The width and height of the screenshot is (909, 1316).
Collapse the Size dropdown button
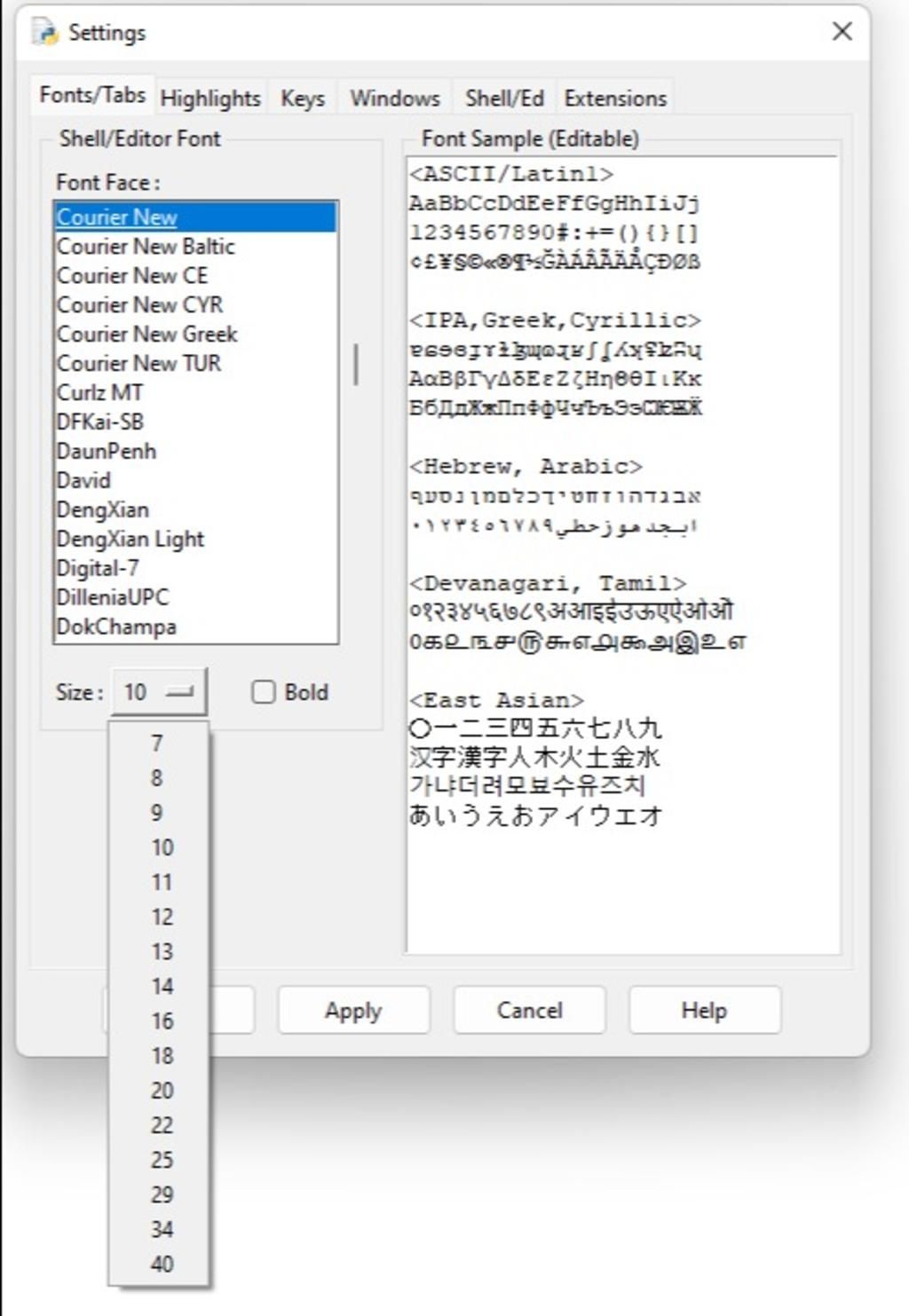coord(160,692)
